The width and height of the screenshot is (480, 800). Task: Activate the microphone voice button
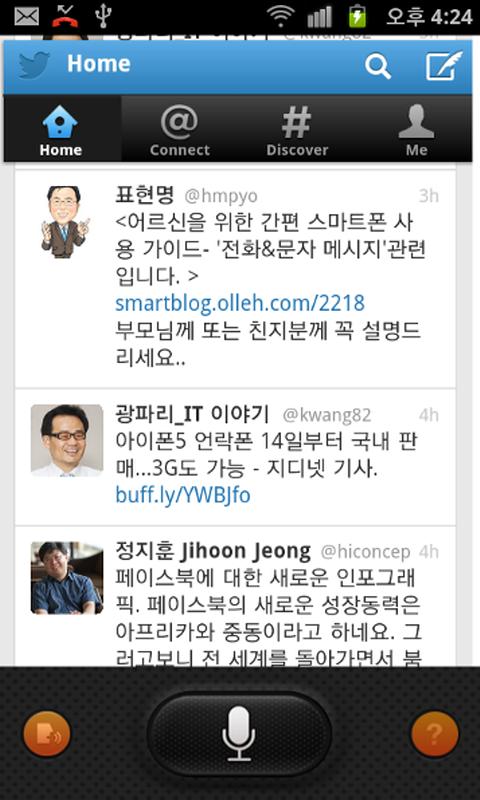[x=239, y=734]
